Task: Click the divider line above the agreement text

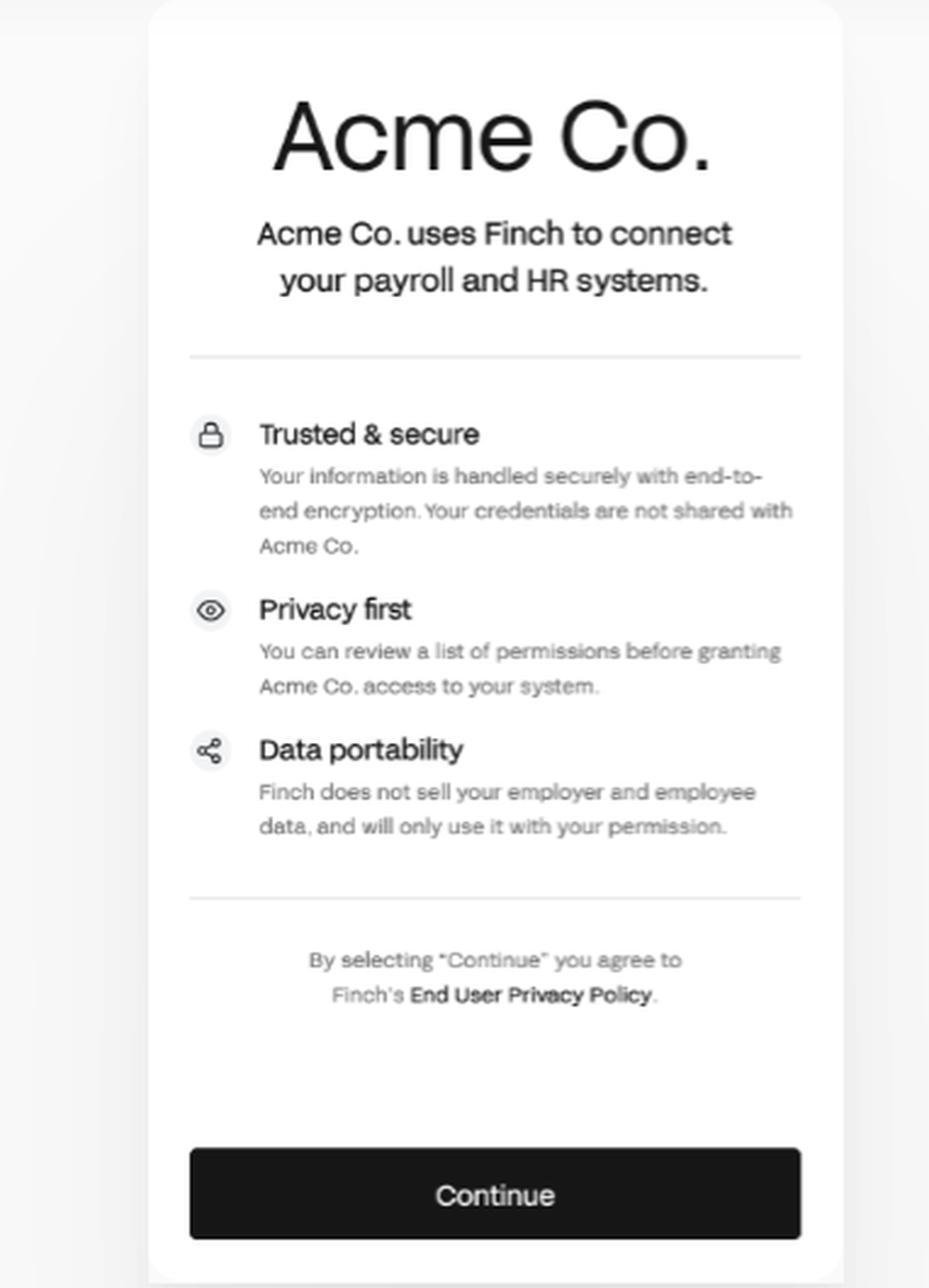Action: [494, 898]
